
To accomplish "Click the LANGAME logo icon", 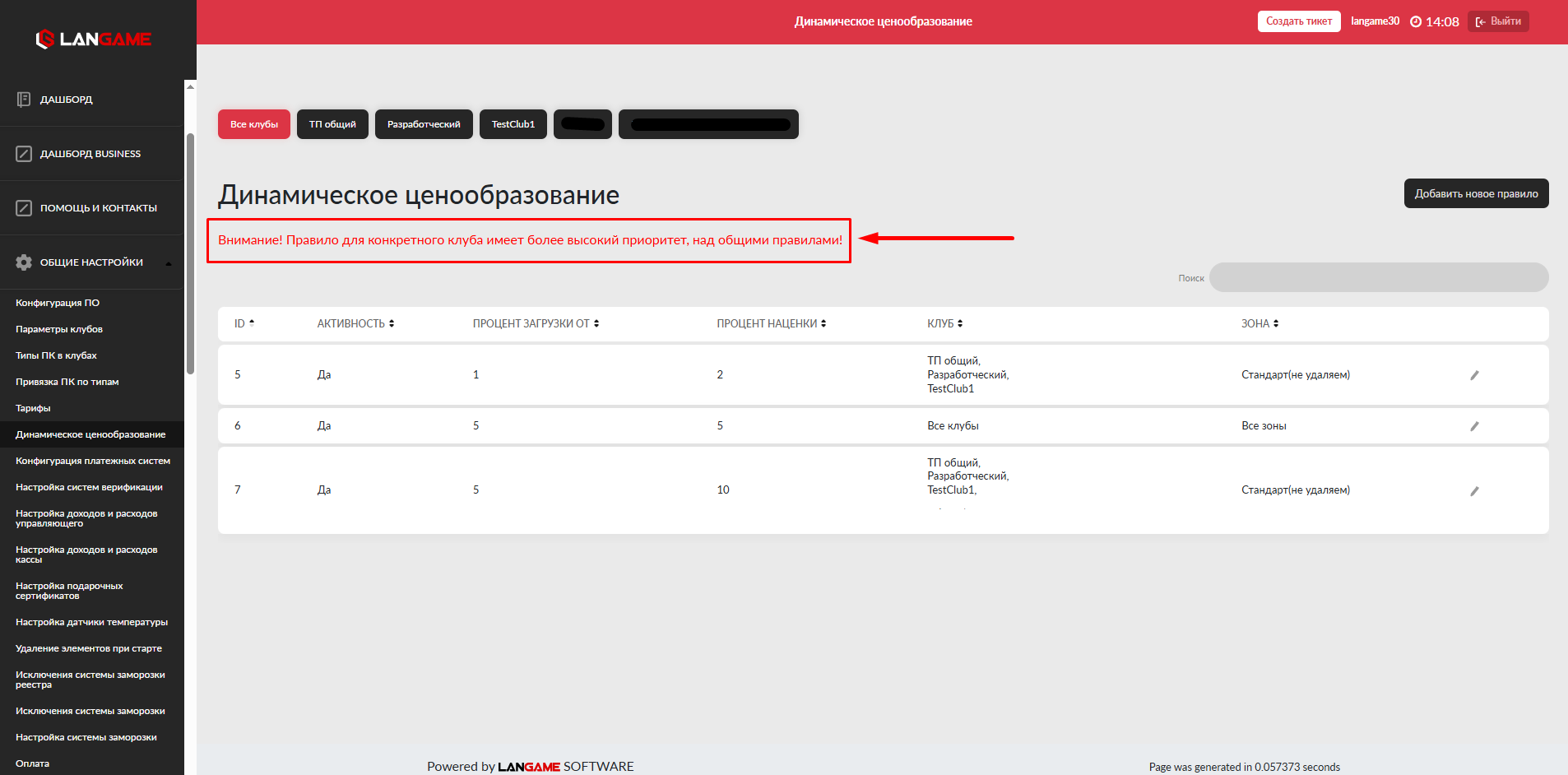I will (45, 39).
